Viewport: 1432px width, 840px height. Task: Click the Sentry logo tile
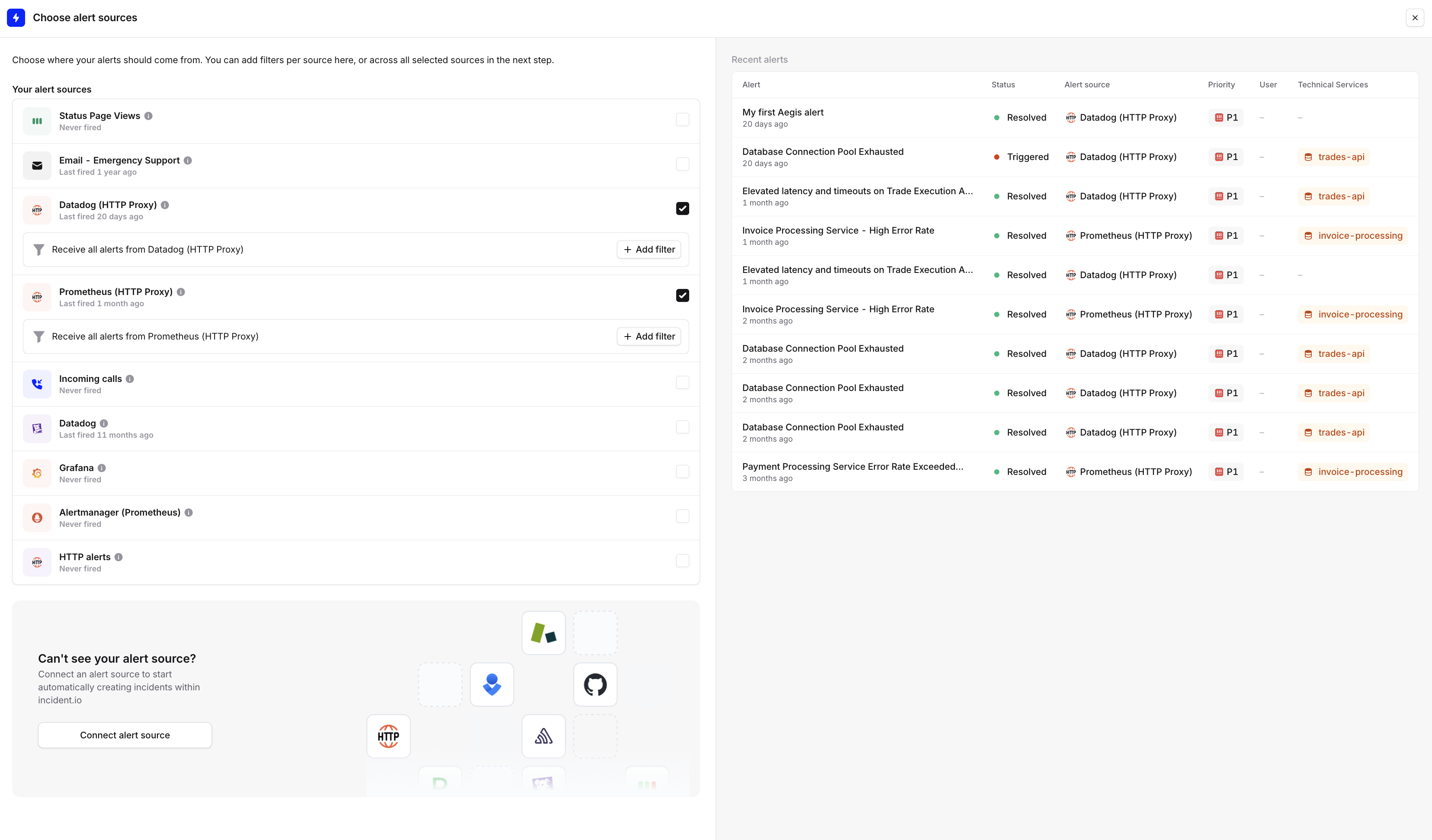click(x=543, y=736)
